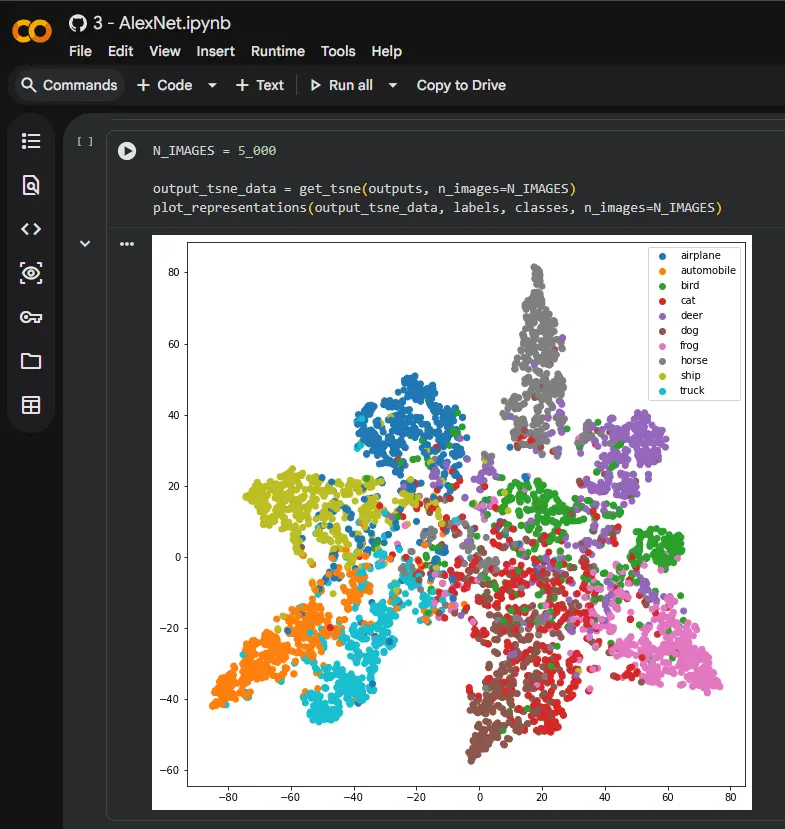Click the GitHub icon beside notebook title
The width and height of the screenshot is (785, 829).
pyautogui.click(x=78, y=23)
